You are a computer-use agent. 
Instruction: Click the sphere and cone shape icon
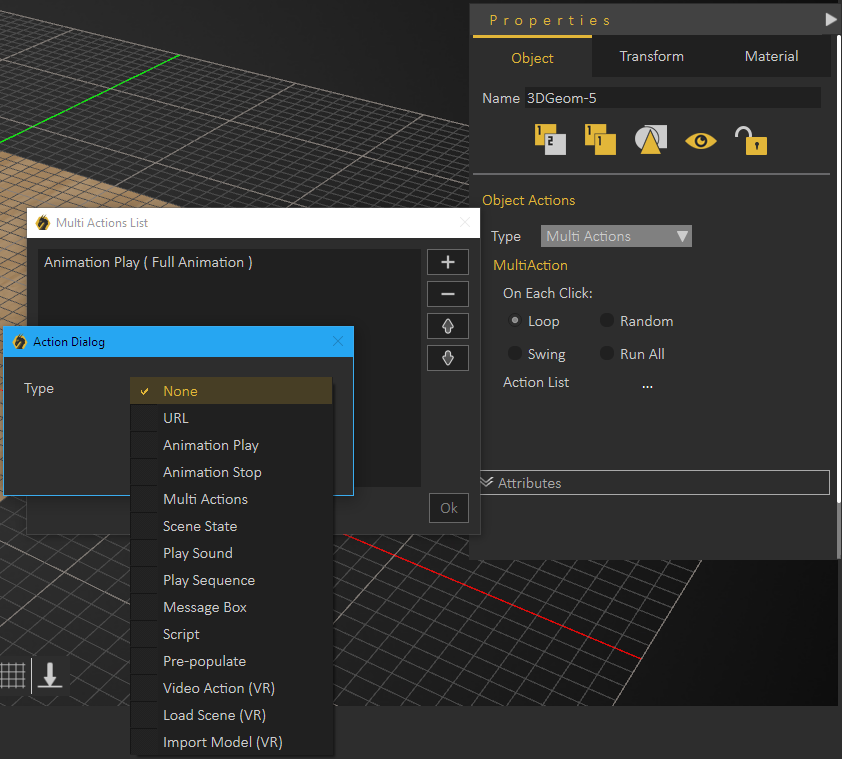pos(650,140)
